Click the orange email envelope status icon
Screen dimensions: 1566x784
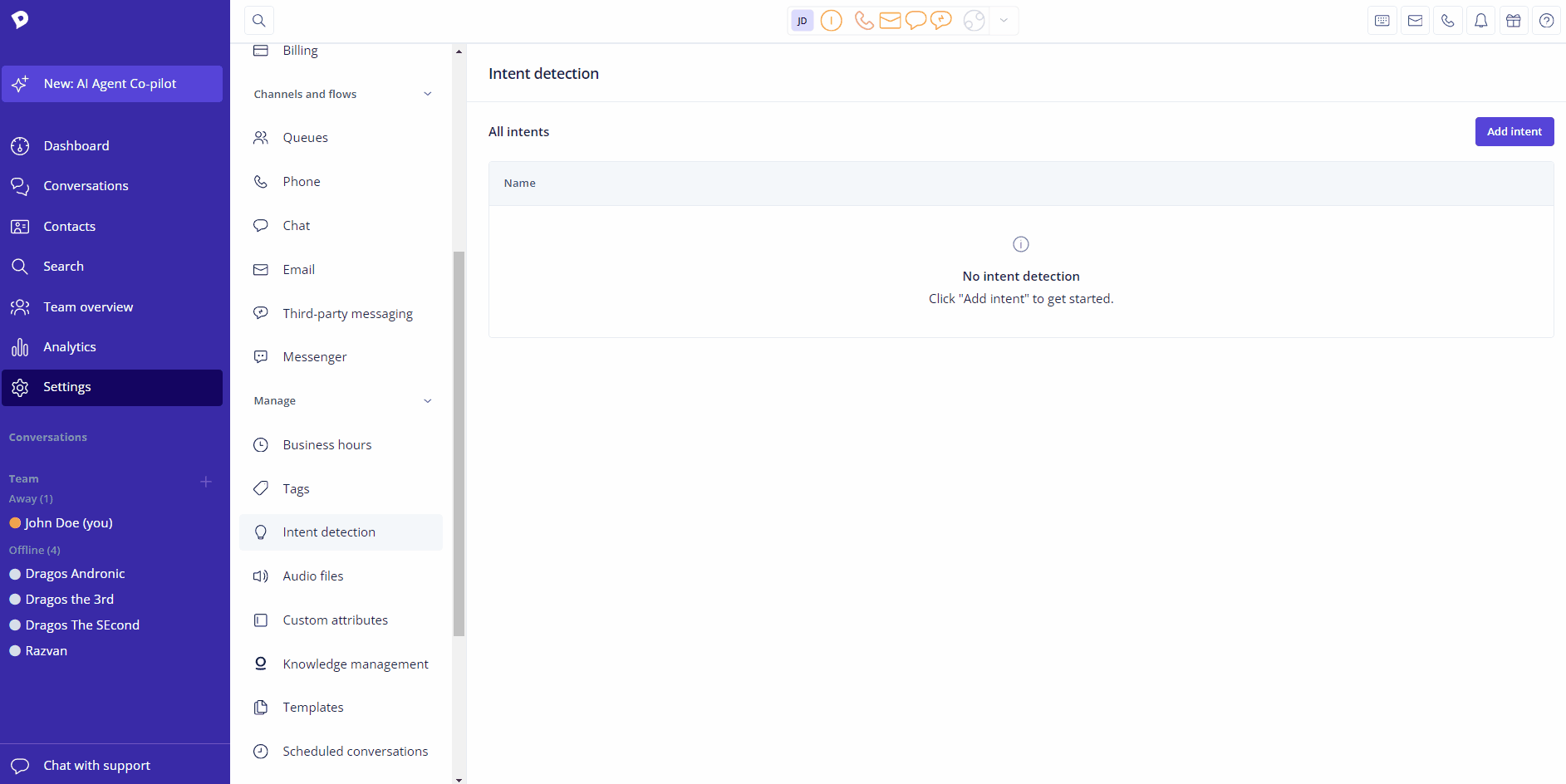tap(890, 21)
